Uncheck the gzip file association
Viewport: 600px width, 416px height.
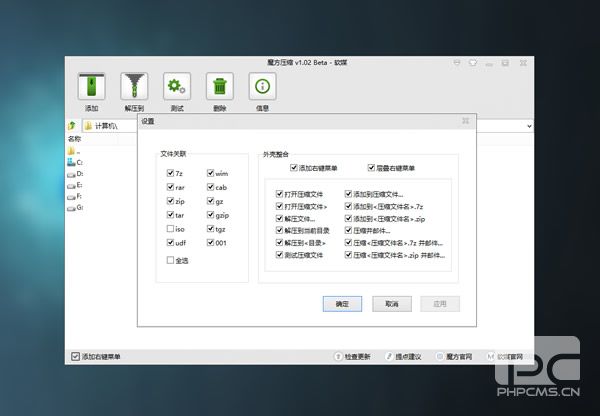coord(210,215)
